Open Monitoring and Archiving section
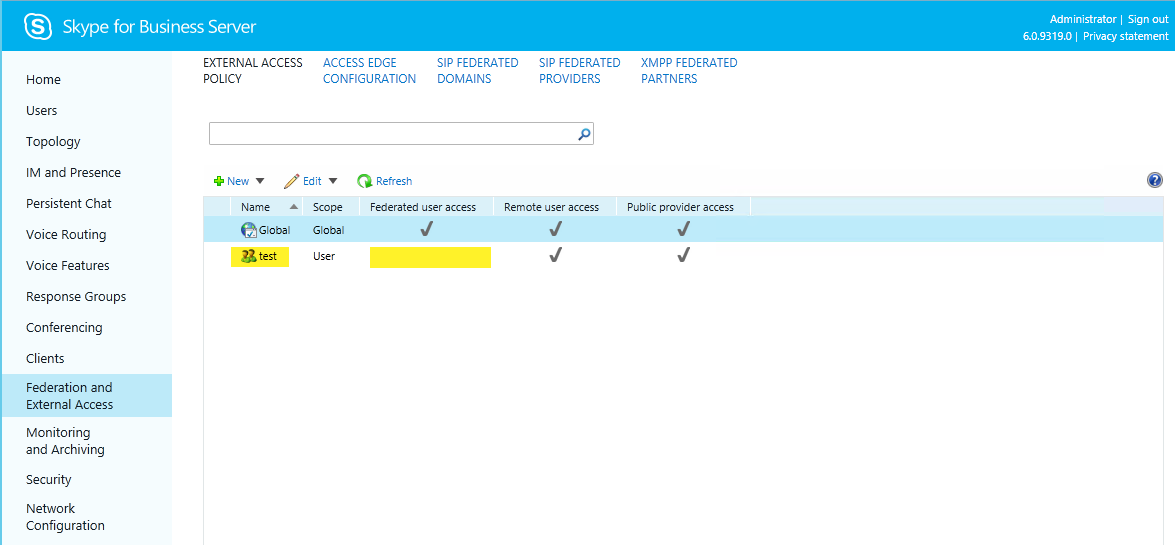Viewport: 1175px width, 545px height. 65,441
